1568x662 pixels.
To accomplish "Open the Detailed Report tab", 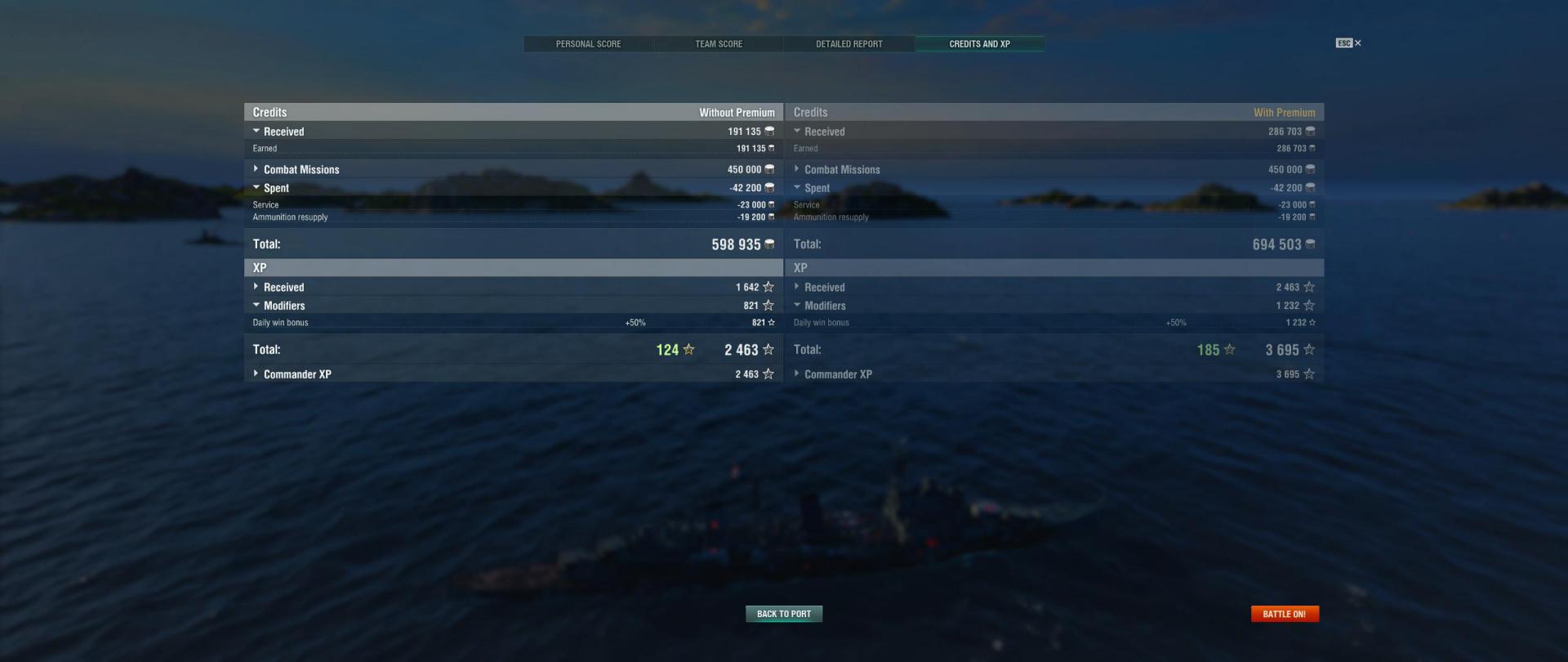I will [x=849, y=44].
